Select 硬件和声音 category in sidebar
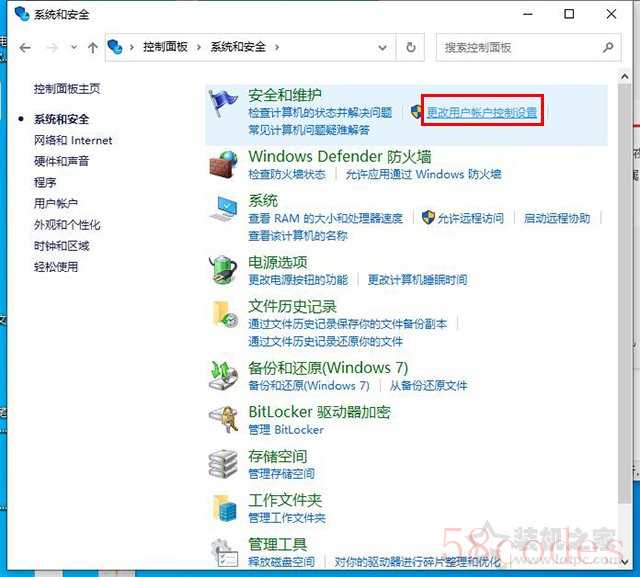This screenshot has width=640, height=577. 61,161
